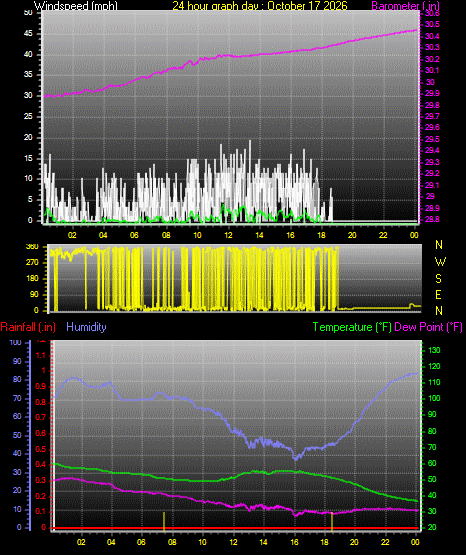The width and height of the screenshot is (466, 555).
Task: Click barometer axis value 29.9
Action: pos(432,93)
